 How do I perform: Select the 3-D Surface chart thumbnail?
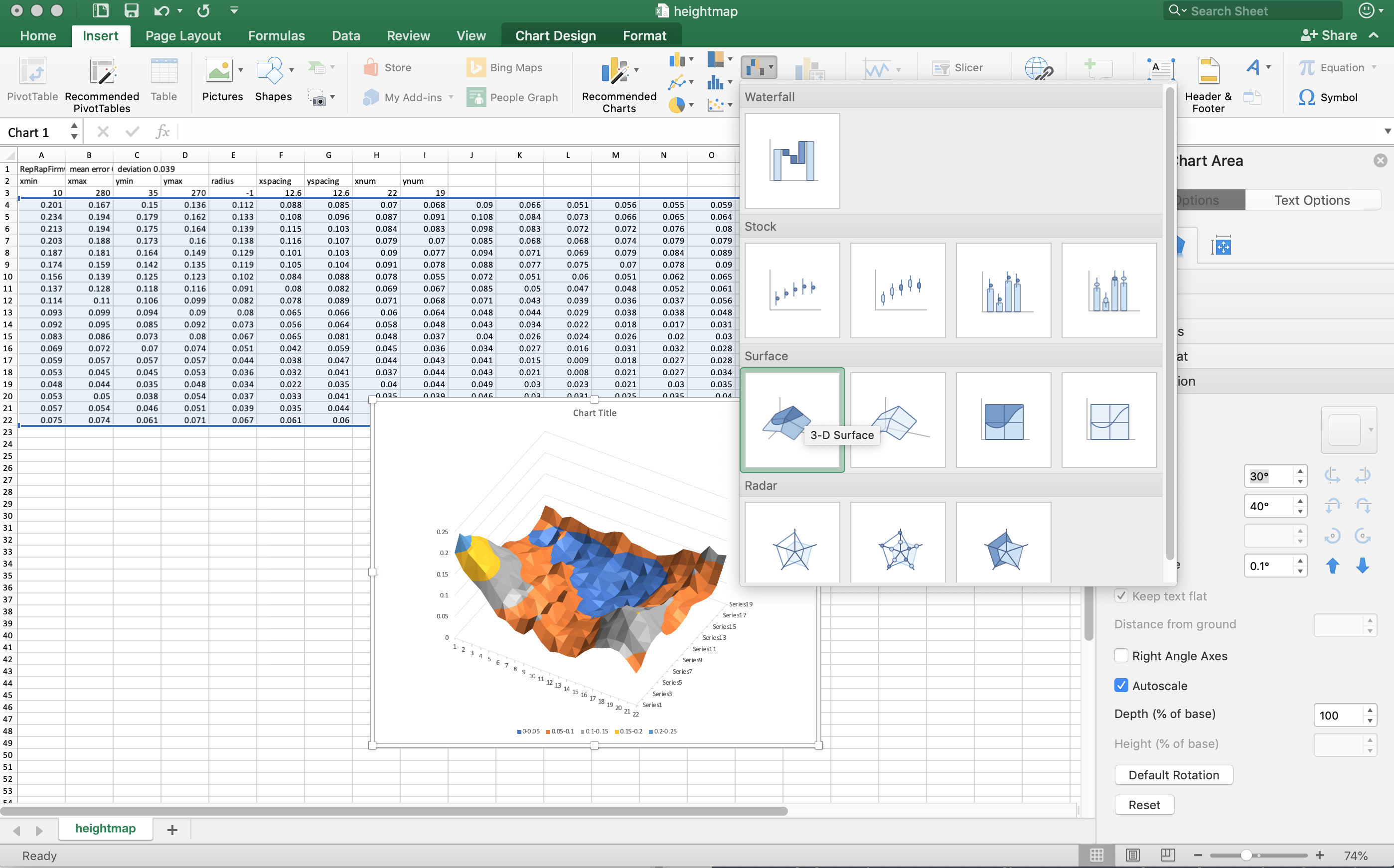click(792, 420)
